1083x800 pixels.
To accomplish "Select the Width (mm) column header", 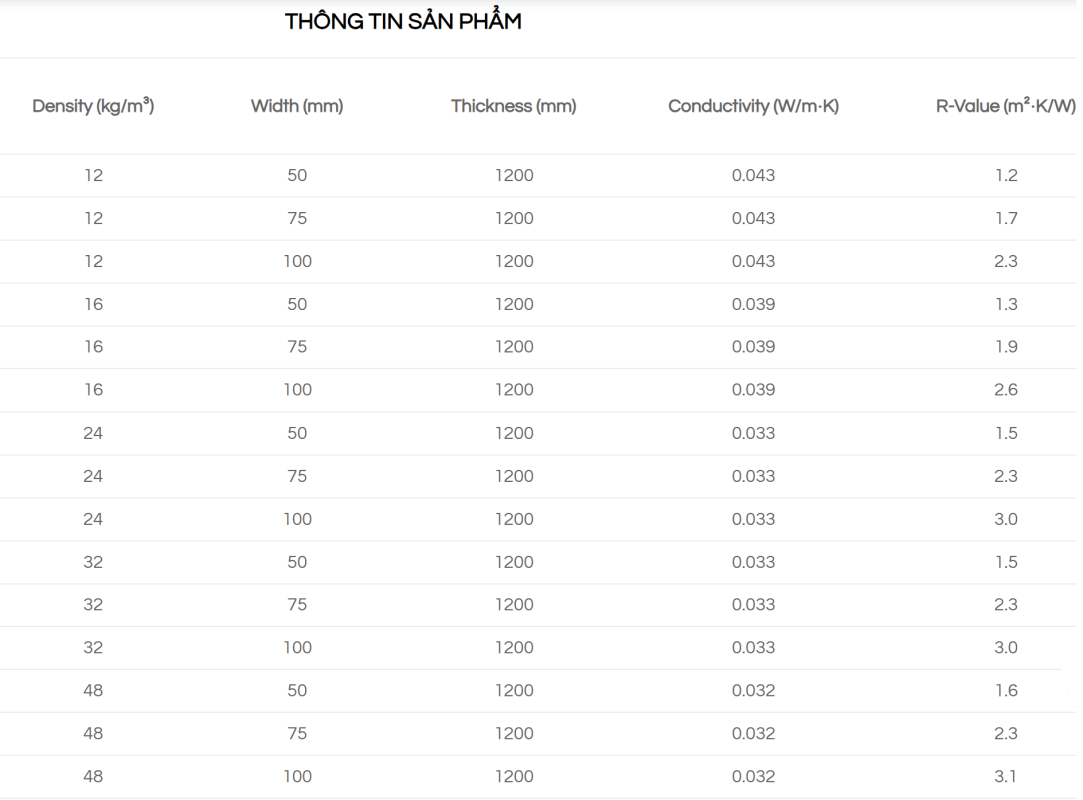I will (297, 106).
